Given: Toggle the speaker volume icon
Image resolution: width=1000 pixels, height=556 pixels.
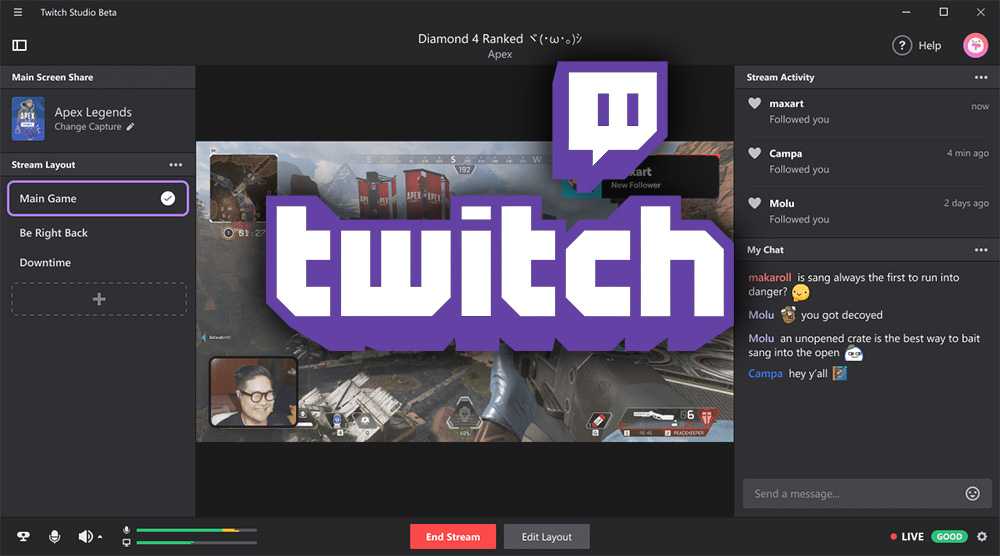Looking at the screenshot, I should (x=85, y=537).
